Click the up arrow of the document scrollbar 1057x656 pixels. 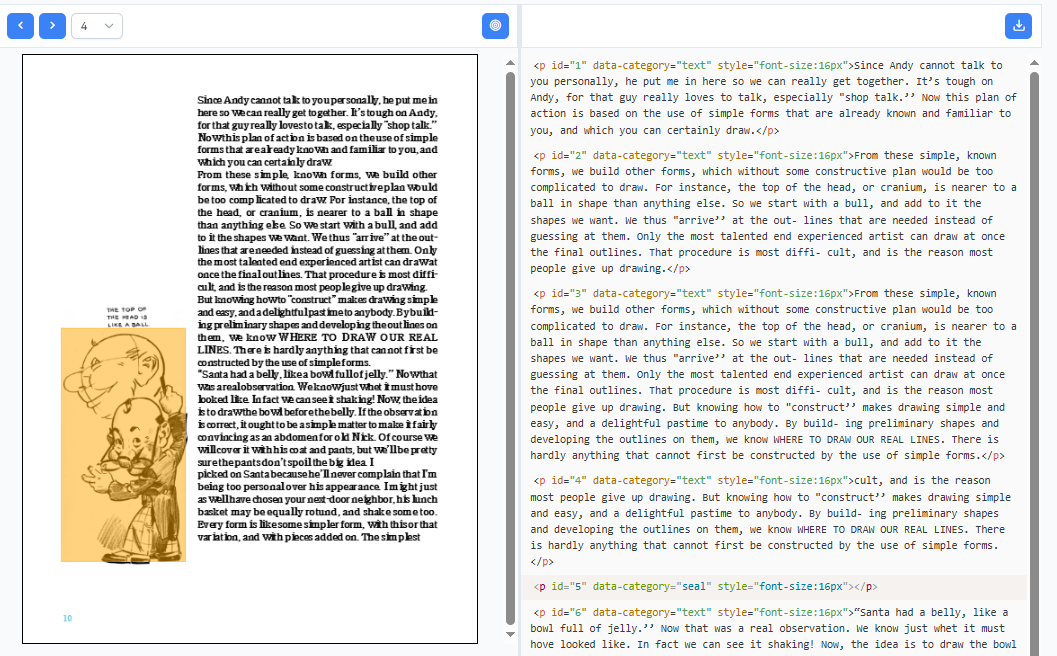point(510,63)
